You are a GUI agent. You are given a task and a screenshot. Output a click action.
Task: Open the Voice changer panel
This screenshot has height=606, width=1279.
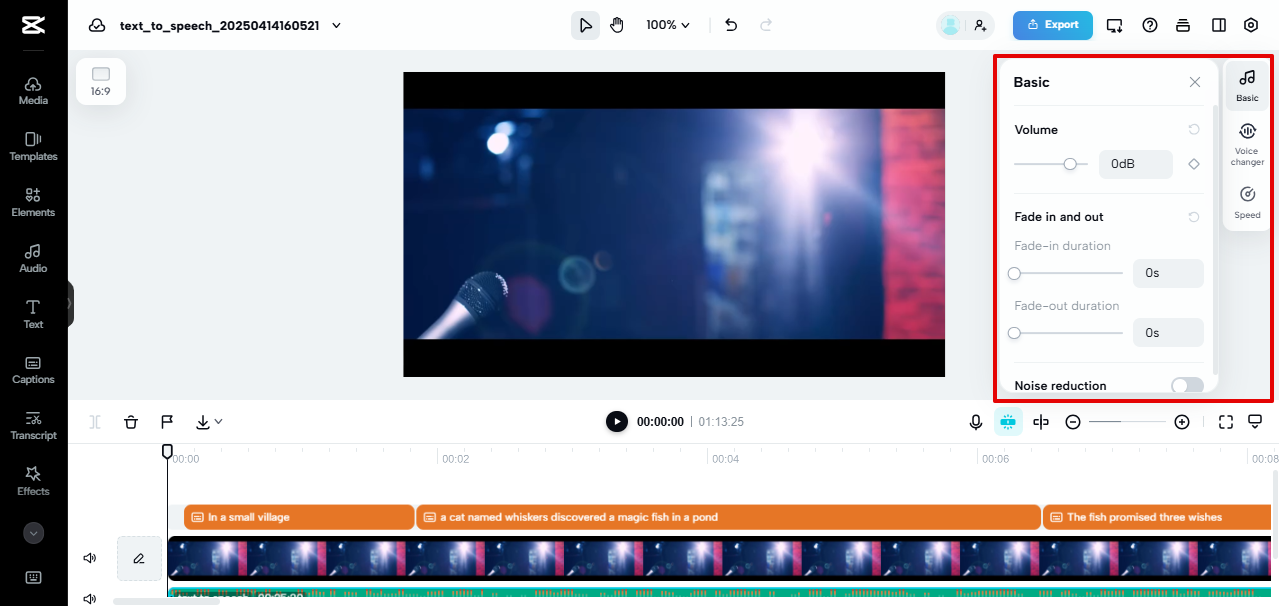click(1246, 140)
